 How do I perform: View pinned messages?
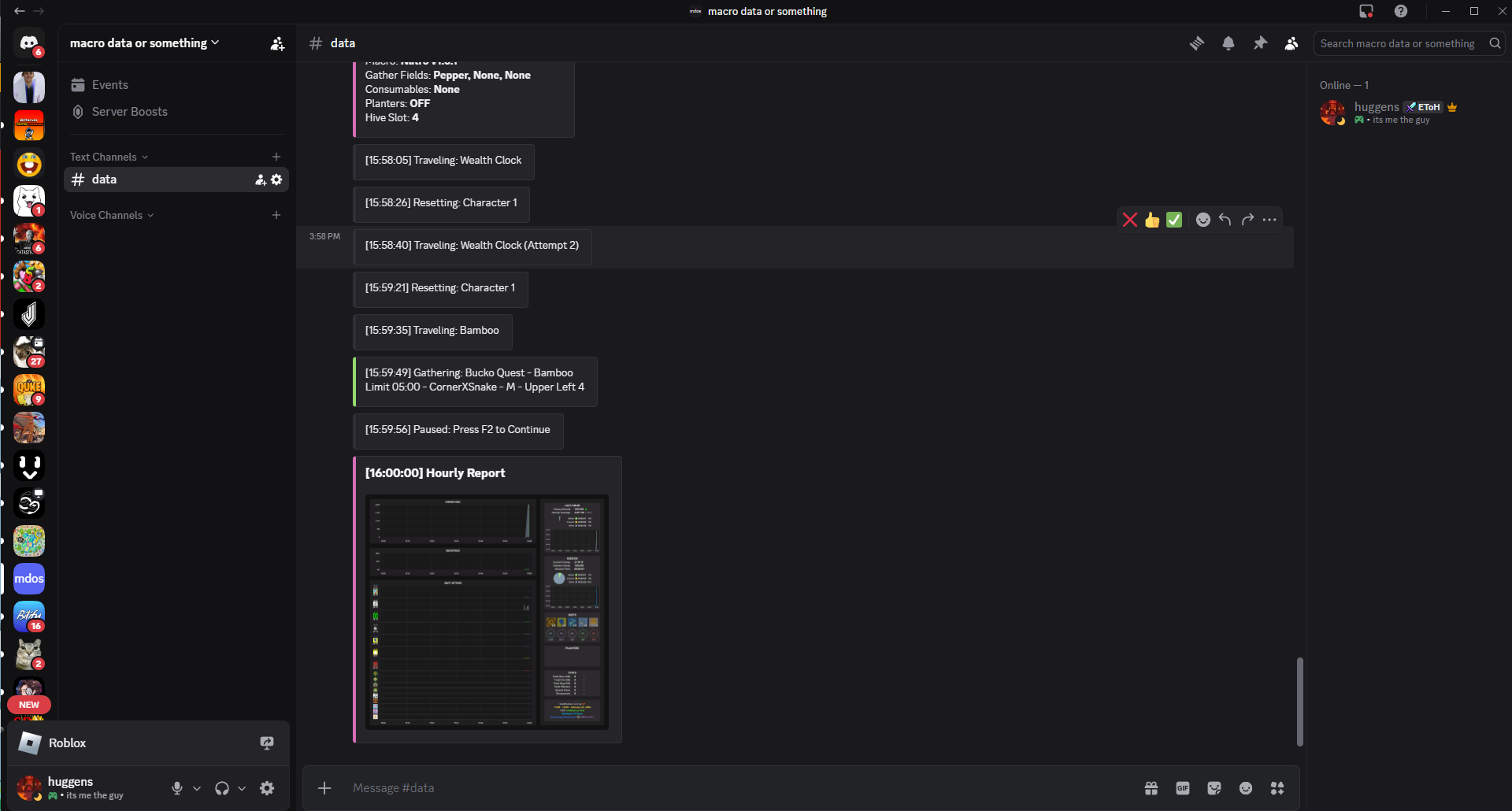[x=1260, y=43]
